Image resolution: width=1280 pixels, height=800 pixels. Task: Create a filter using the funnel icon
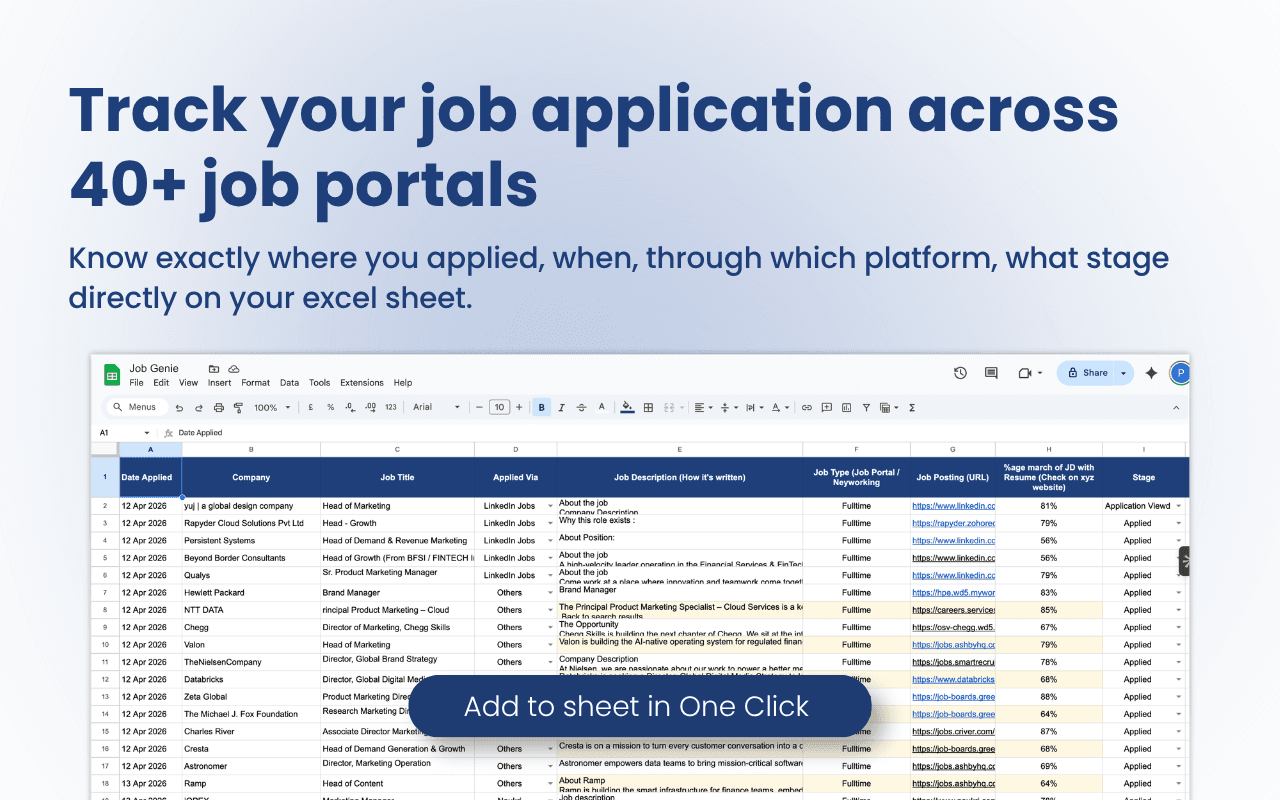click(x=866, y=407)
